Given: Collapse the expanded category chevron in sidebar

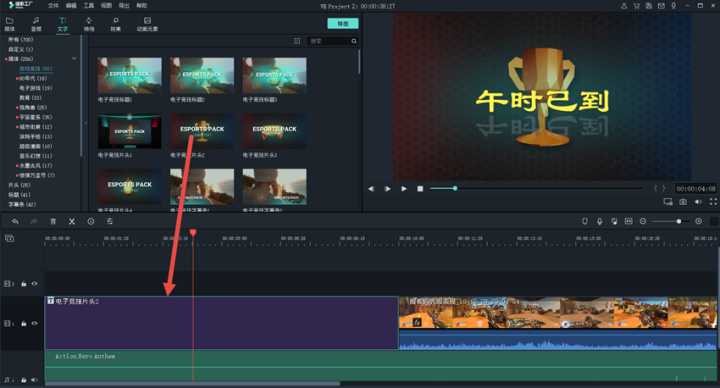Looking at the screenshot, I should click(x=74, y=59).
